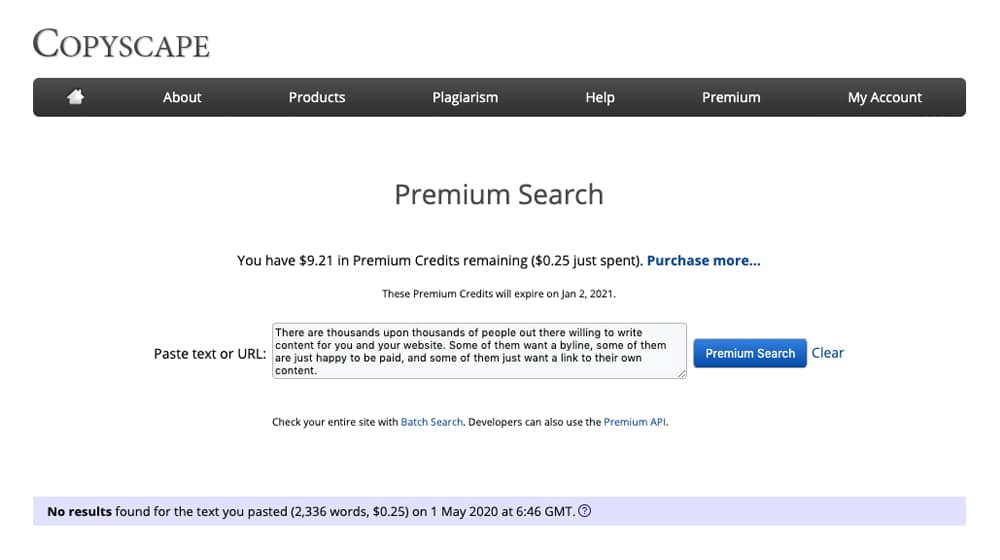
Task: Click the home icon in the navigation bar
Action: pyautogui.click(x=75, y=97)
